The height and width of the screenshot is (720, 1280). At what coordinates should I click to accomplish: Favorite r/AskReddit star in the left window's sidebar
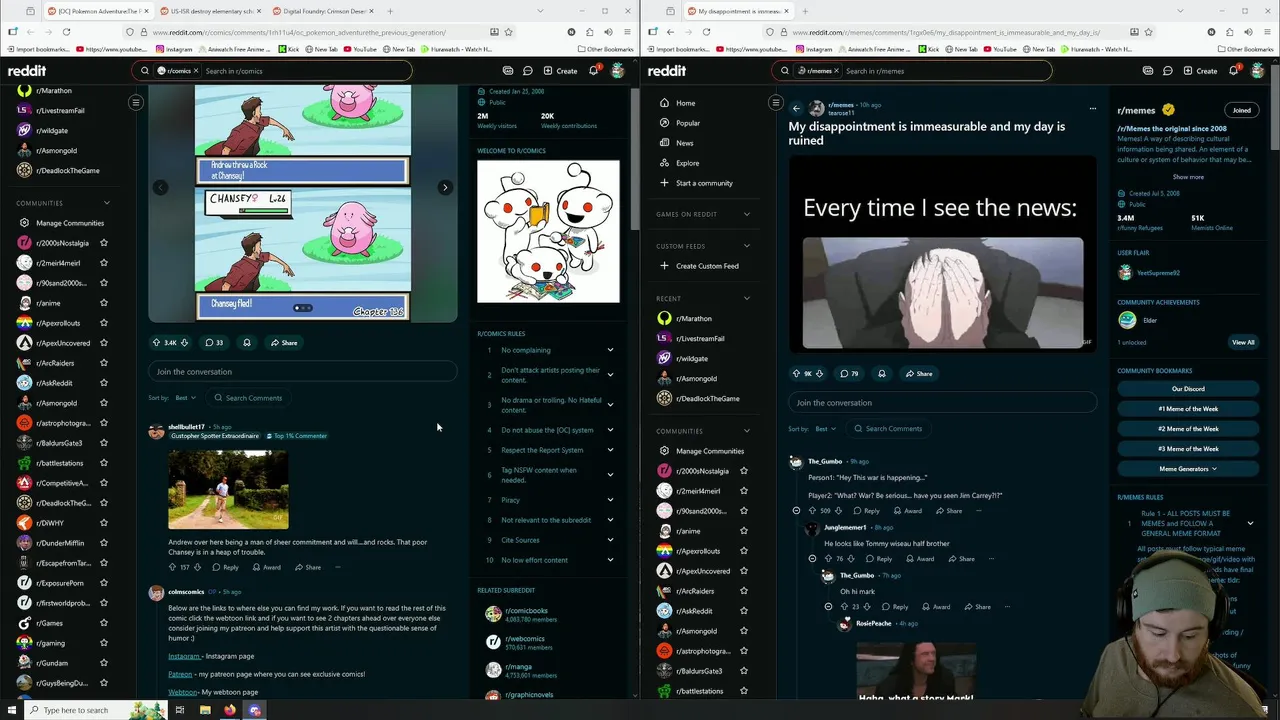(x=104, y=383)
